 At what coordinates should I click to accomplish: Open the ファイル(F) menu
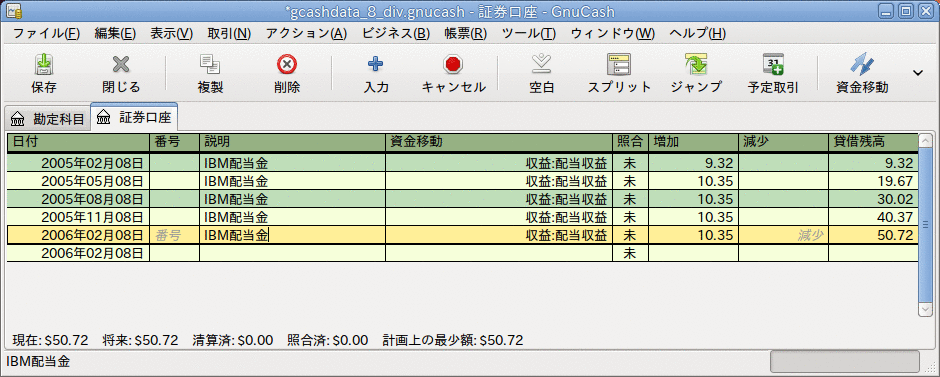tap(46, 34)
